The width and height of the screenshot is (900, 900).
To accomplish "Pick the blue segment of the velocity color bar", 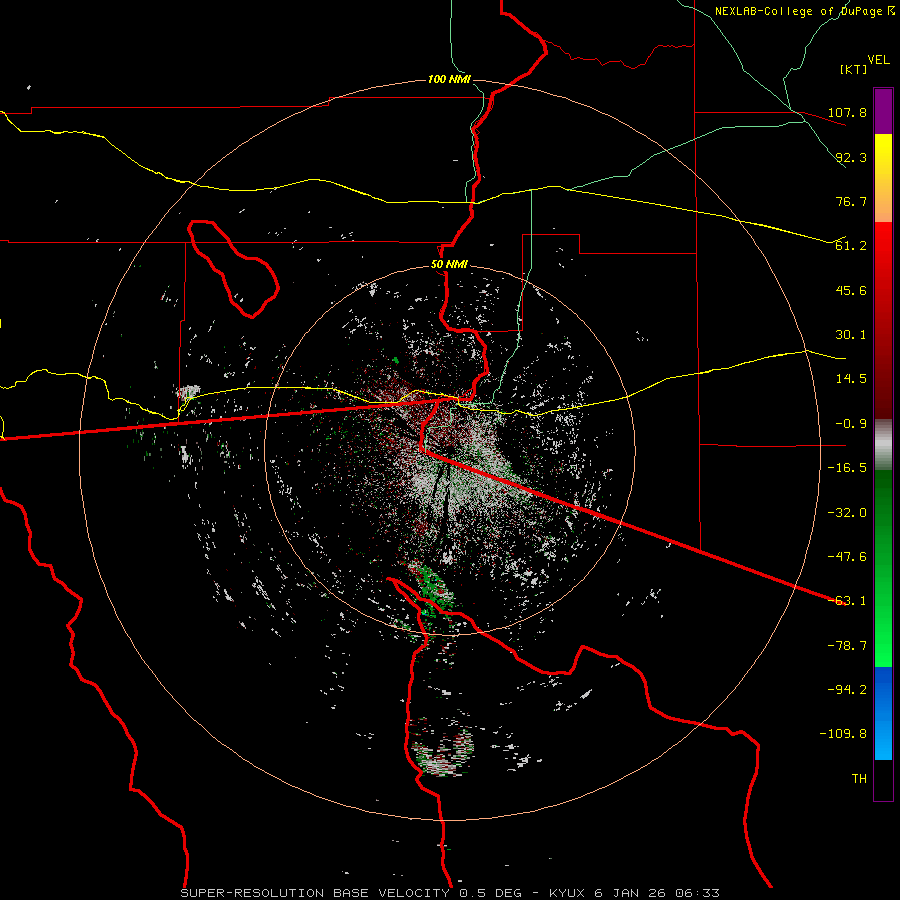I will pyautogui.click(x=883, y=713).
